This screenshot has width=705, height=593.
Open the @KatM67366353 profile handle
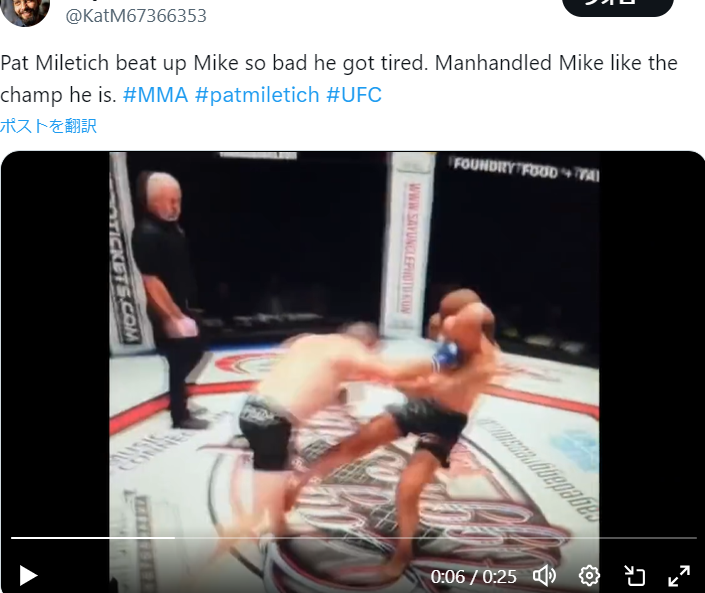[136, 16]
